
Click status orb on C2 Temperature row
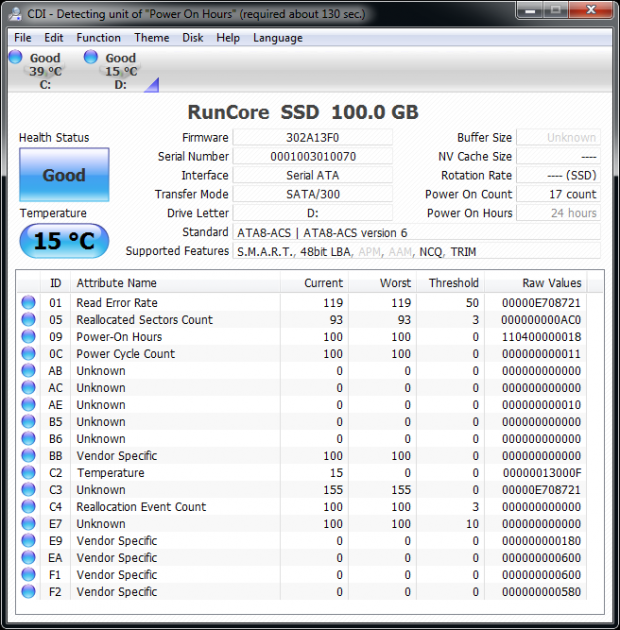29,472
